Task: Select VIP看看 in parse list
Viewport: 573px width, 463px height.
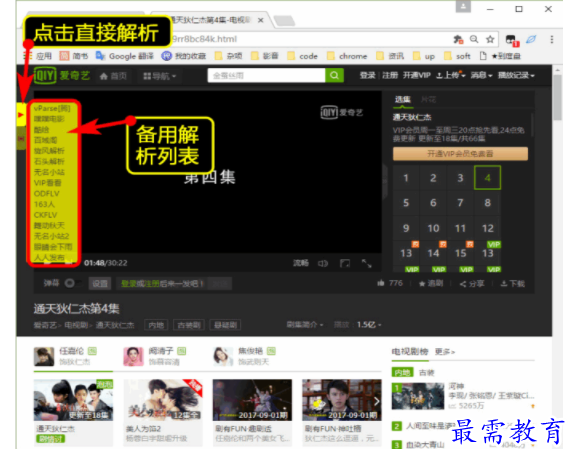Action: 48,183
